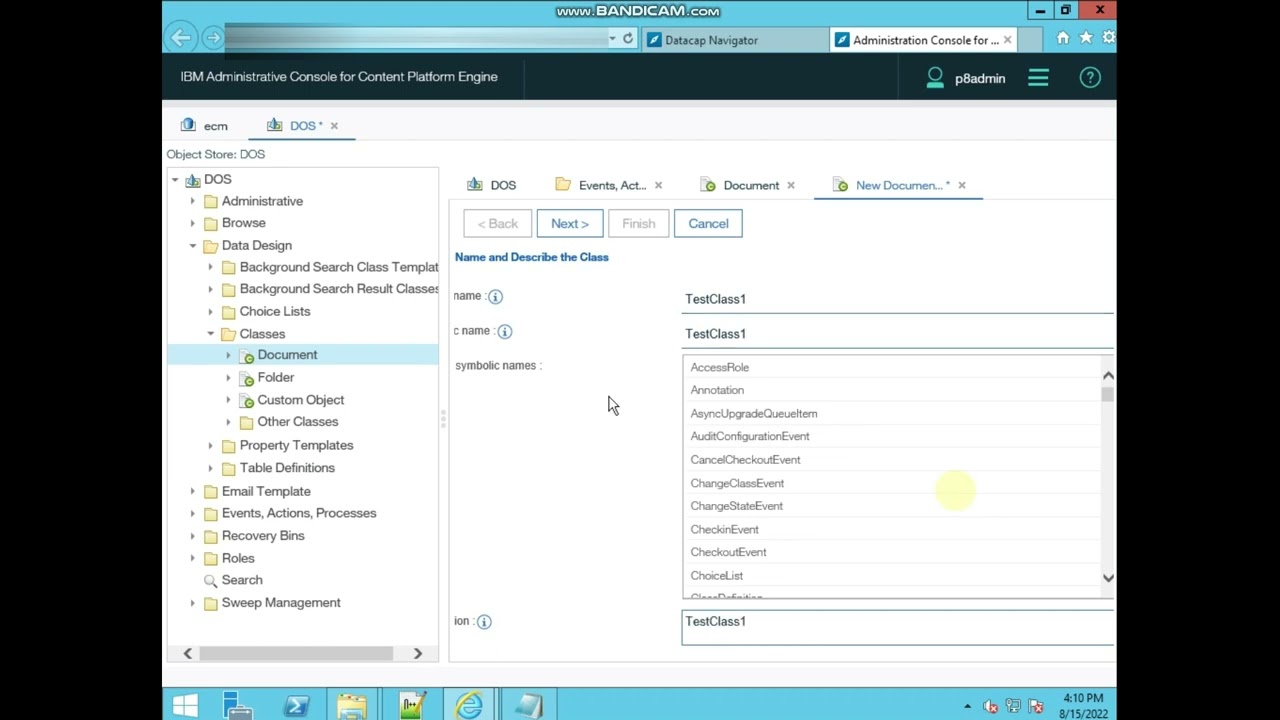Expand the Document class node

tap(228, 355)
